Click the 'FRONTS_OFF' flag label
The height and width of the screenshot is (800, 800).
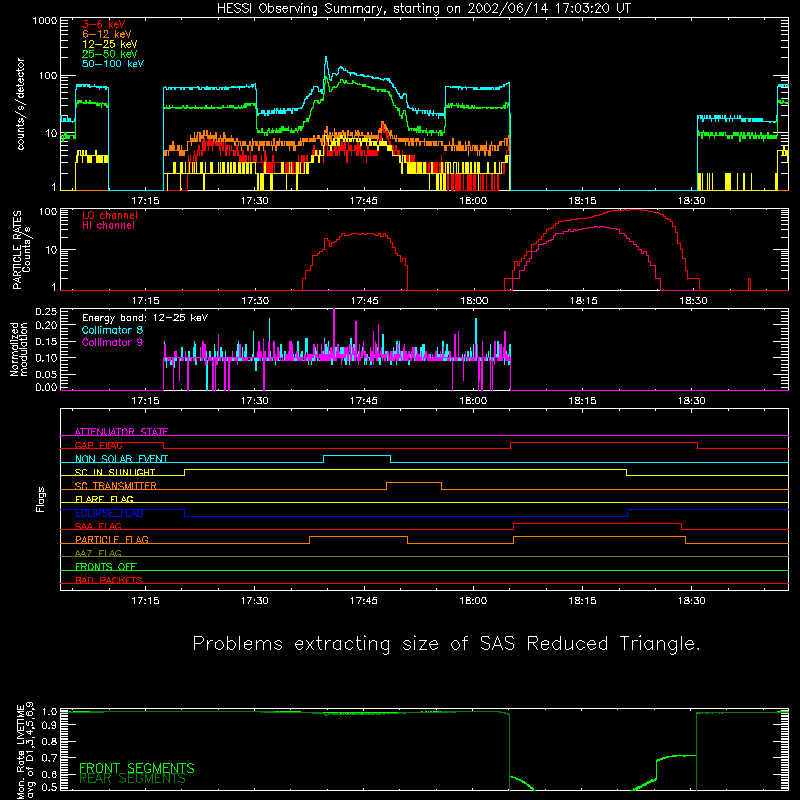point(106,567)
